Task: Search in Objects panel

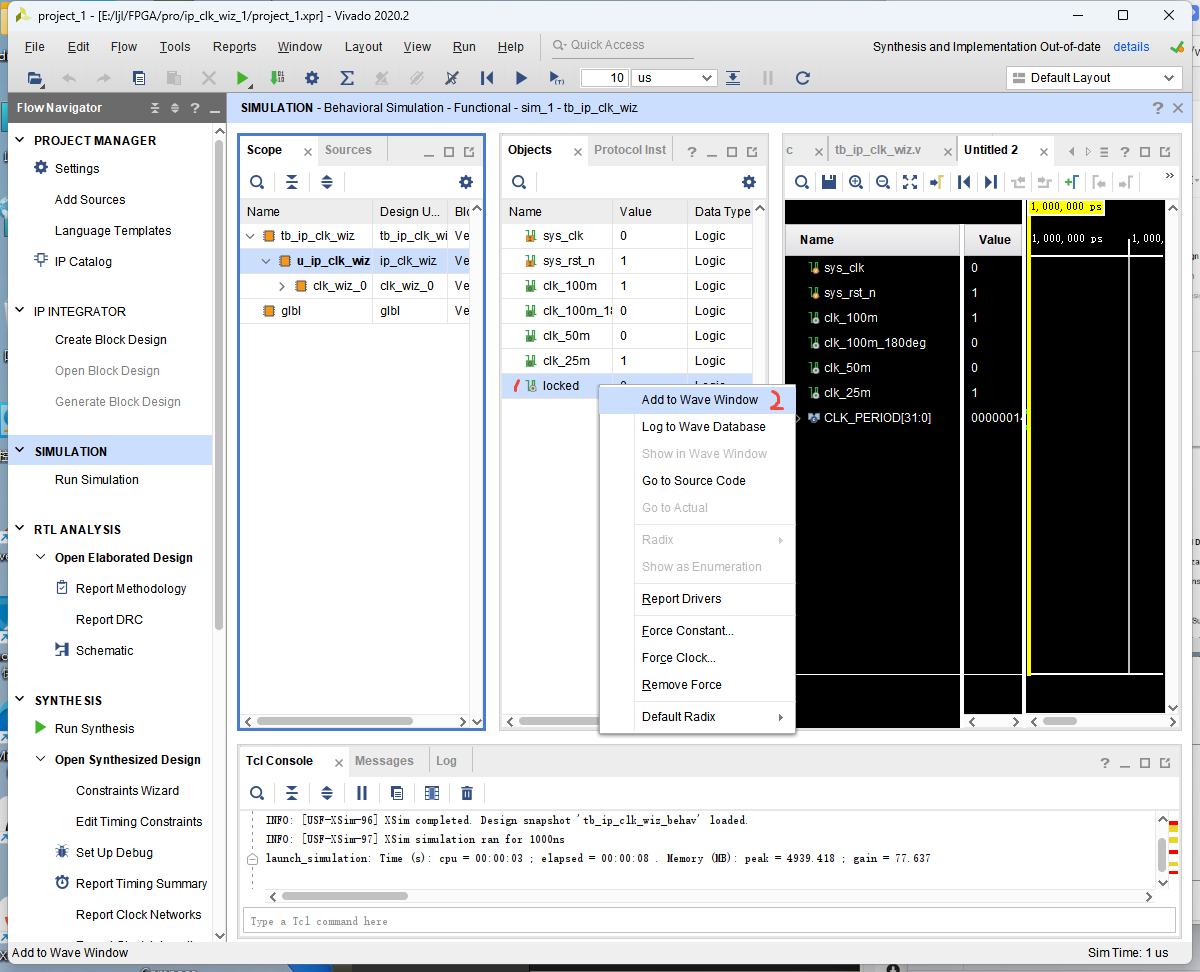Action: coord(519,182)
